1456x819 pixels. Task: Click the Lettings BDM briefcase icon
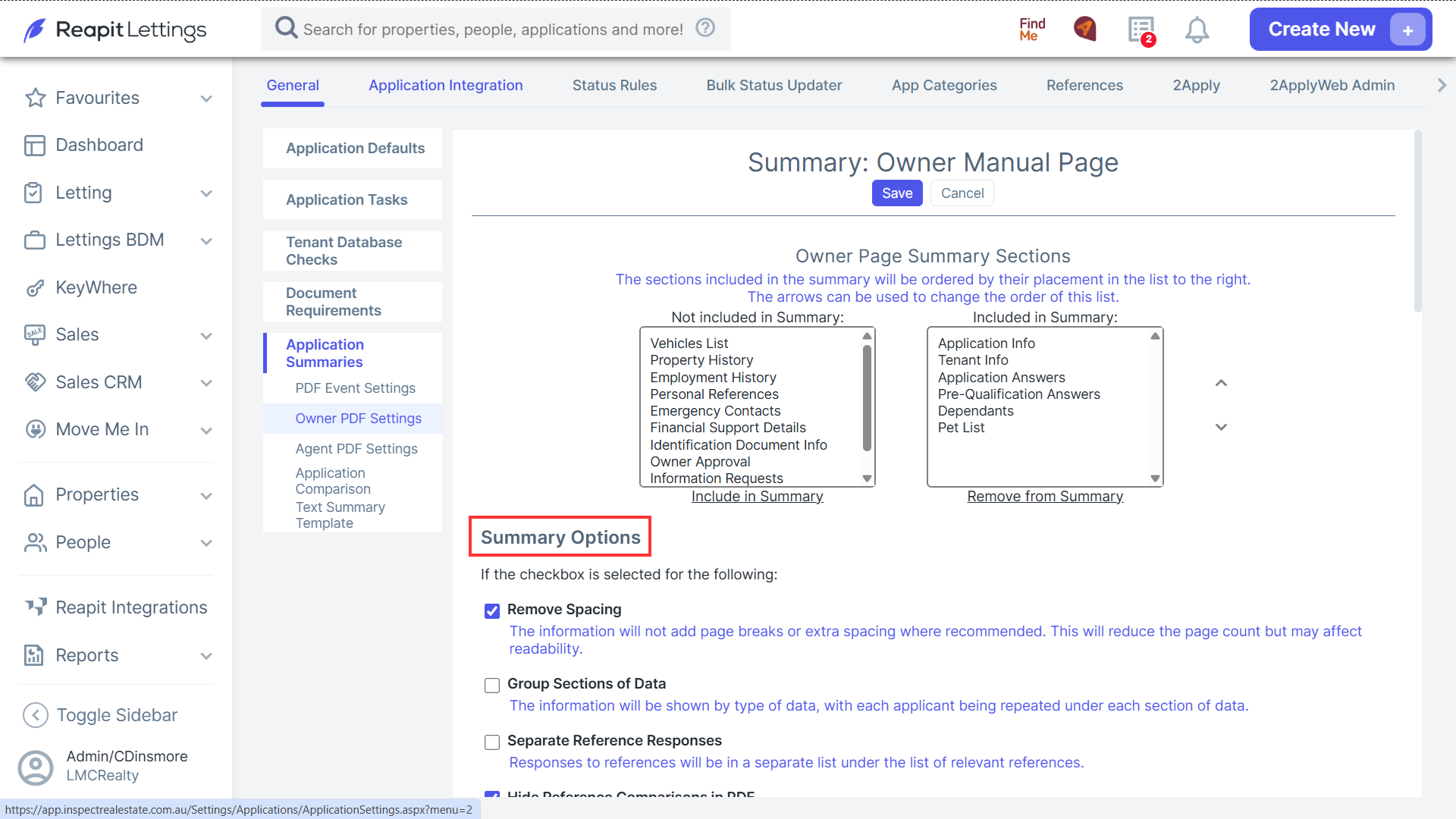(x=35, y=240)
